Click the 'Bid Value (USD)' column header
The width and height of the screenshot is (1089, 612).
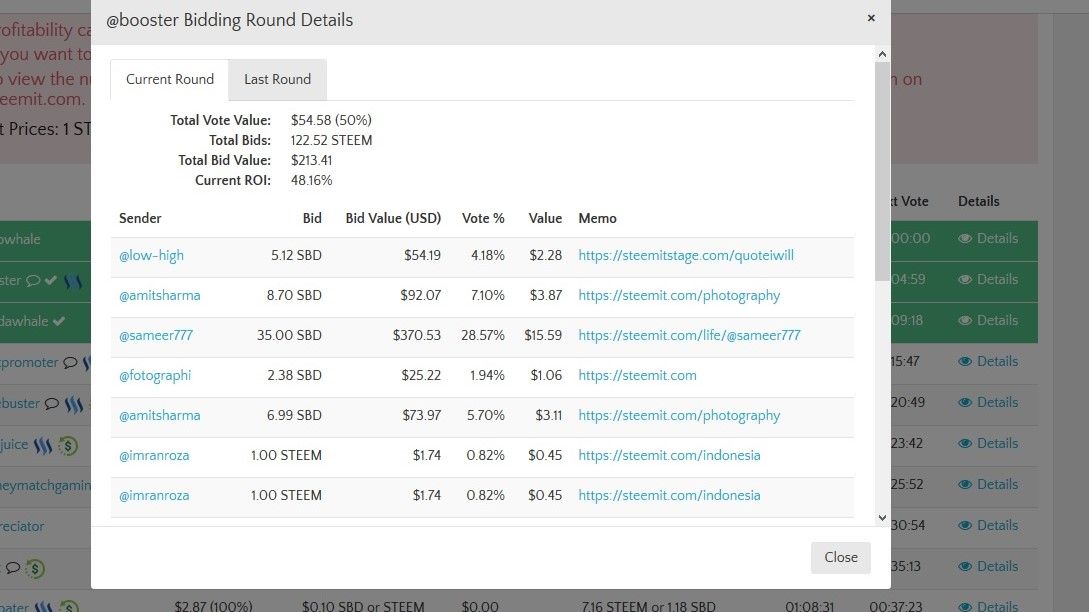(x=393, y=218)
